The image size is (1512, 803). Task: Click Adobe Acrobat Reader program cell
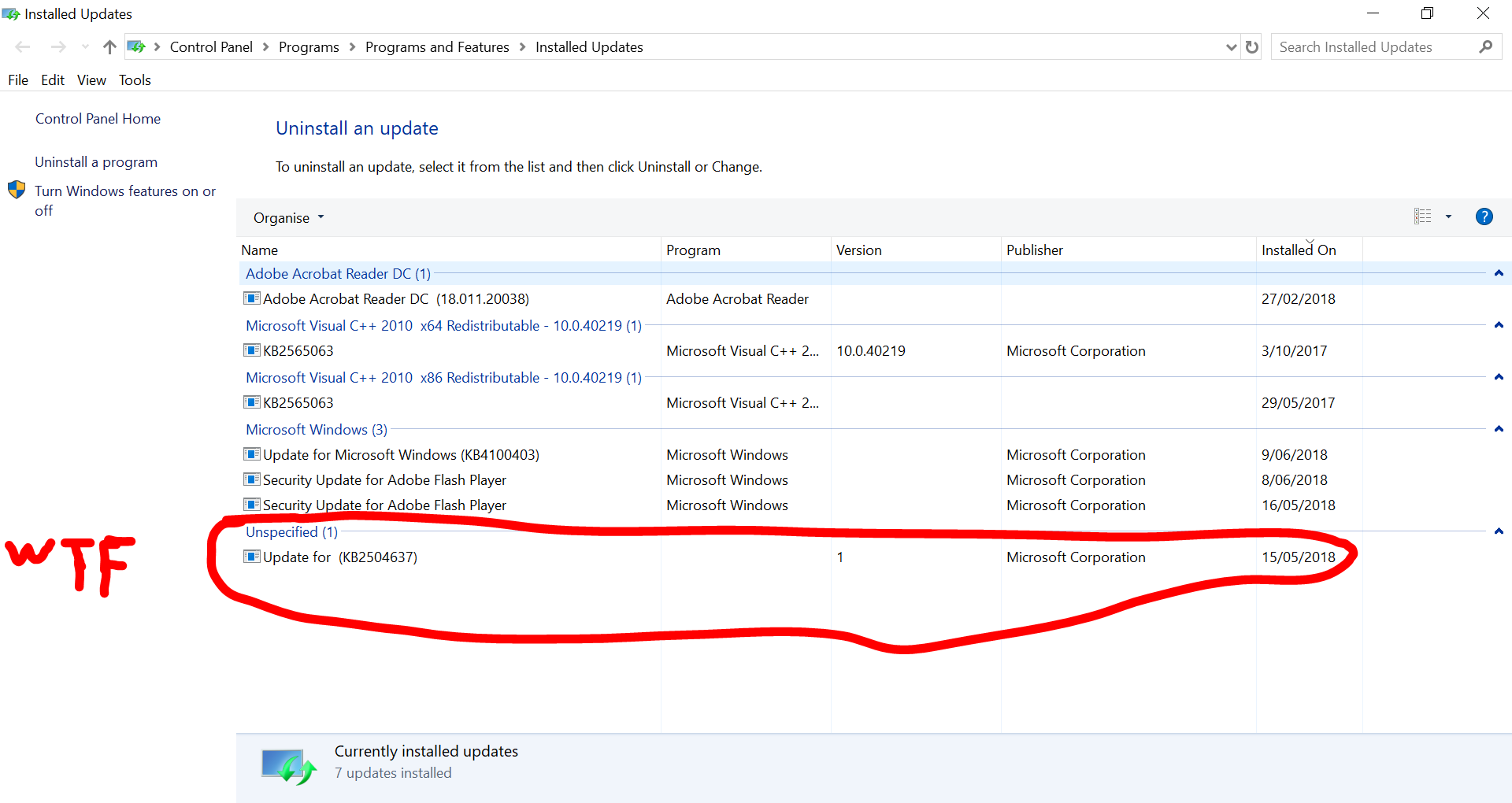[737, 299]
